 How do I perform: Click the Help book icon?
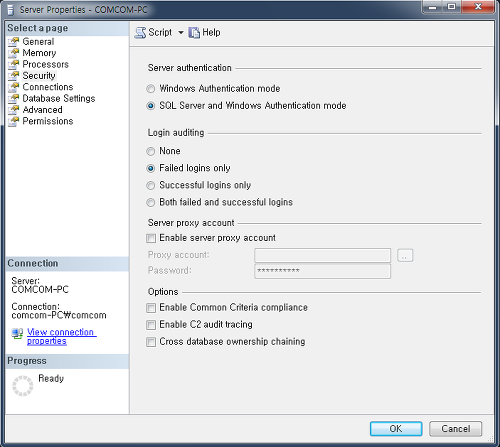pyautogui.click(x=194, y=33)
